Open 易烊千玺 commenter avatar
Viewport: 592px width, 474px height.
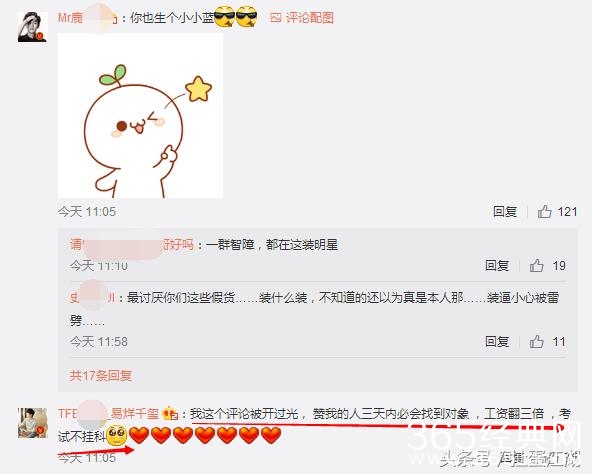(x=33, y=423)
